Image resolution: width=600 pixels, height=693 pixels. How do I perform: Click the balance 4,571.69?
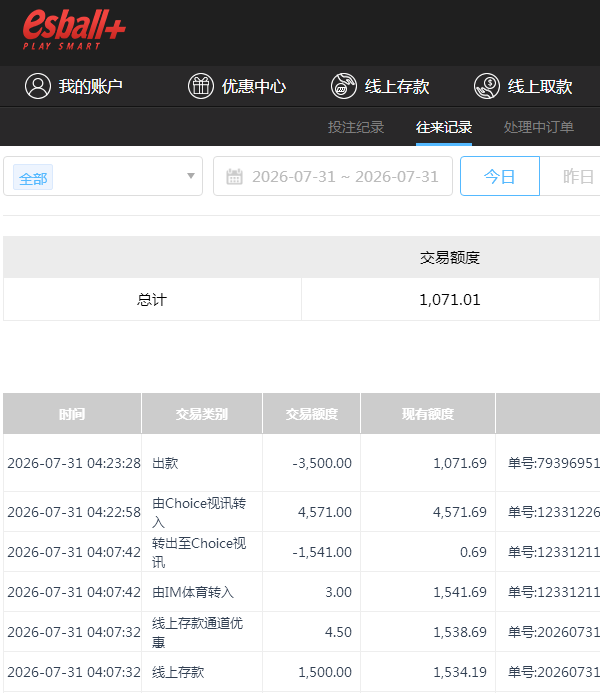(460, 512)
